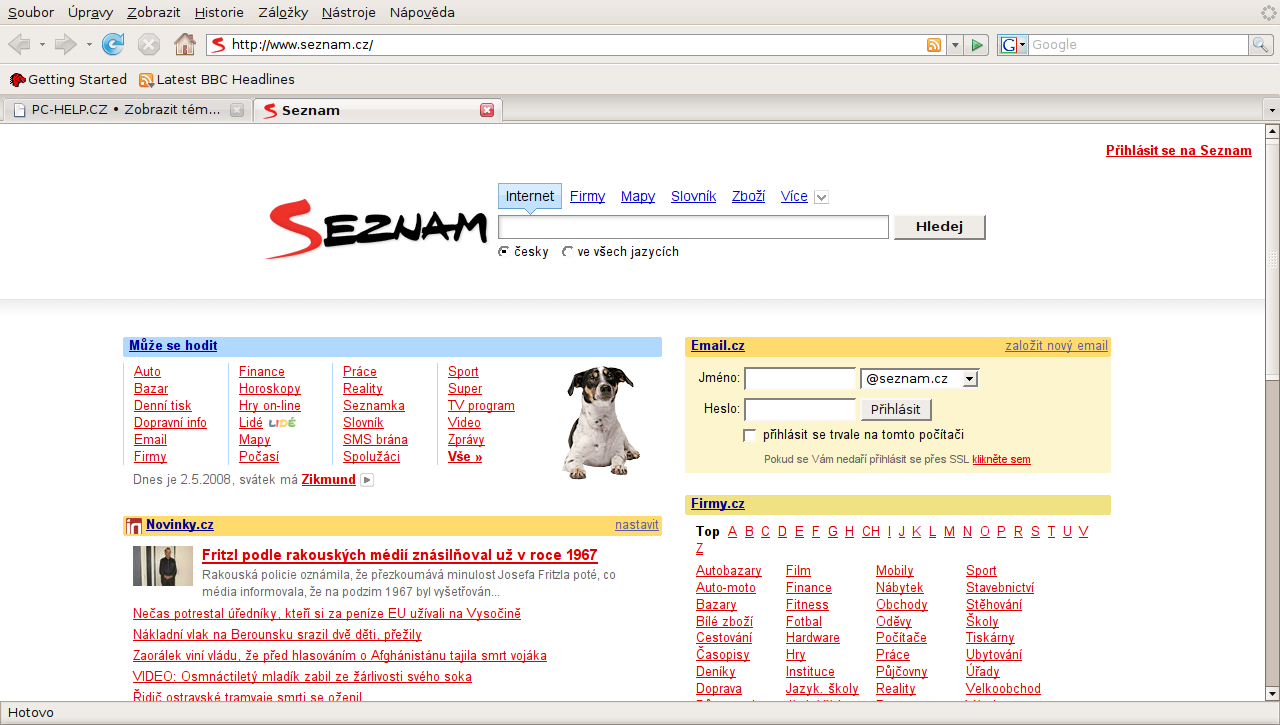Screen dimensions: 1280x725
Task: Open the @seznam.cz domain dropdown
Action: click(x=968, y=379)
